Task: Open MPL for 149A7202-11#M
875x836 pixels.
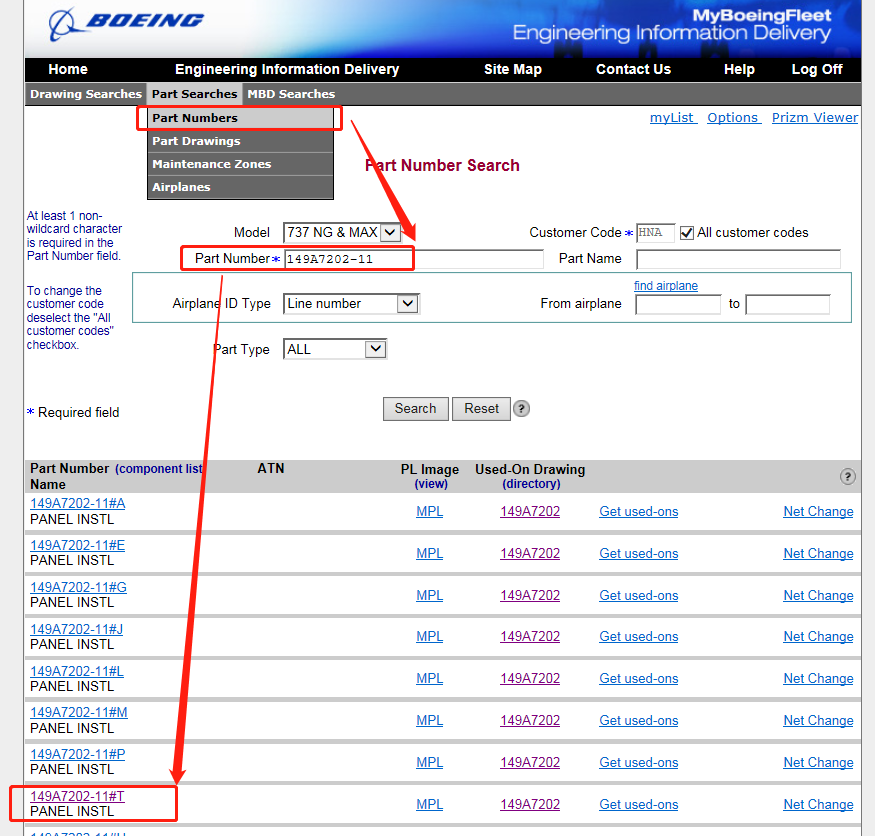Action: click(430, 721)
